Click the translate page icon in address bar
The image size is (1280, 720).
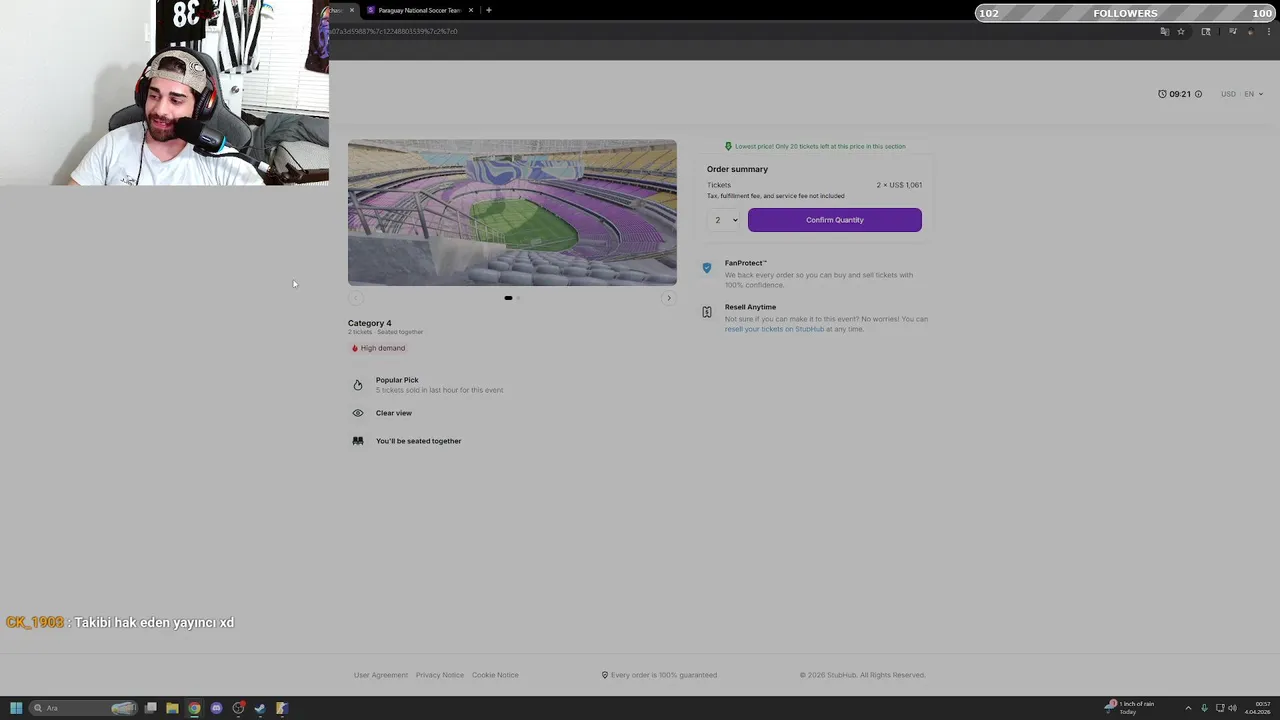point(1164,31)
